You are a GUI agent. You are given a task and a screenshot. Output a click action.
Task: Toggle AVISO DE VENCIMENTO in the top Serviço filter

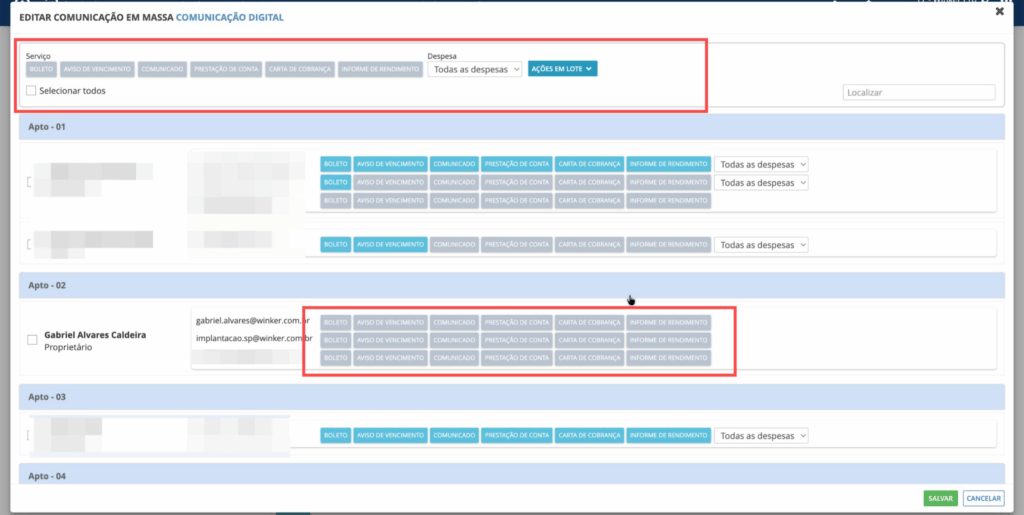pos(97,69)
